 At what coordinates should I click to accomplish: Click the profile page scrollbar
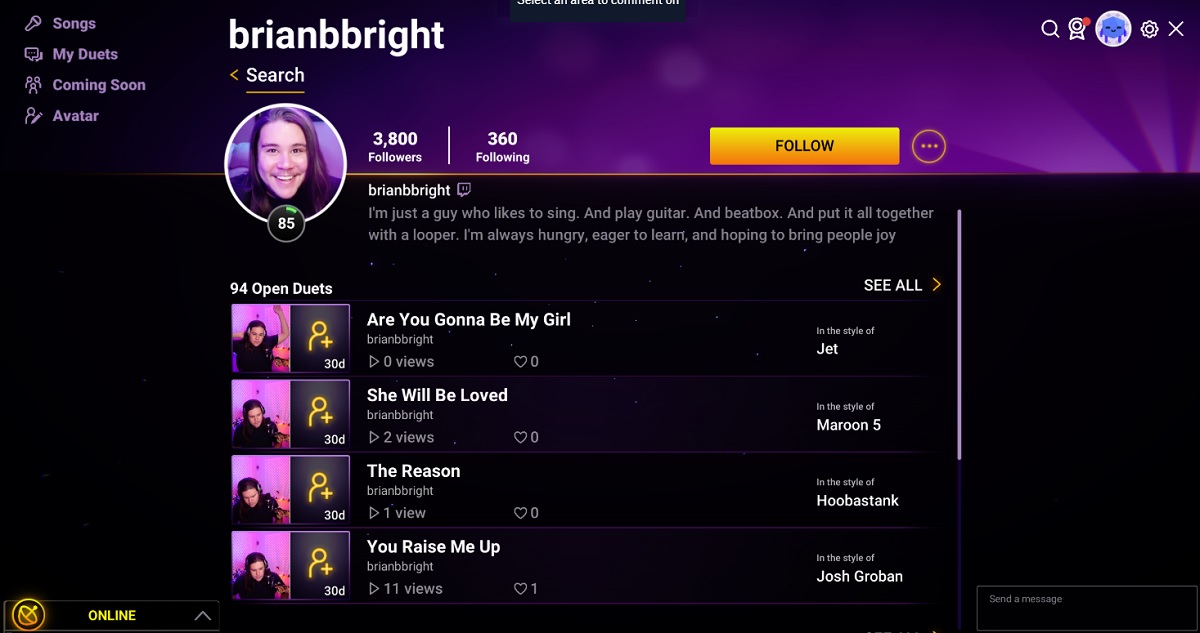960,335
